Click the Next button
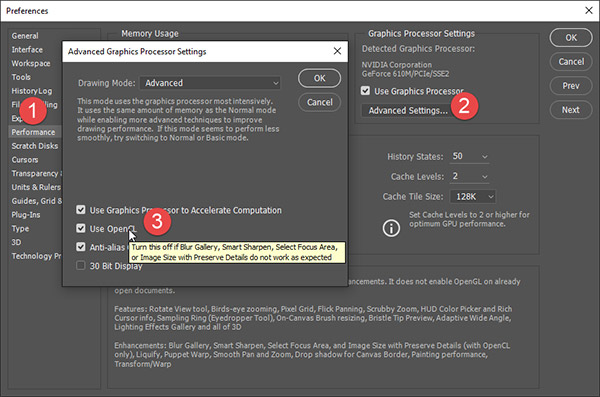The width and height of the screenshot is (600, 397). pyautogui.click(x=571, y=110)
